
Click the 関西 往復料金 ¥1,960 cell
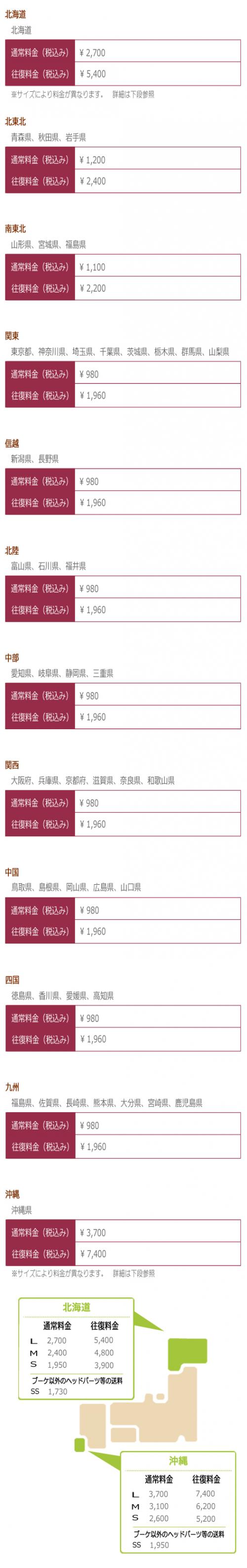coord(158,824)
